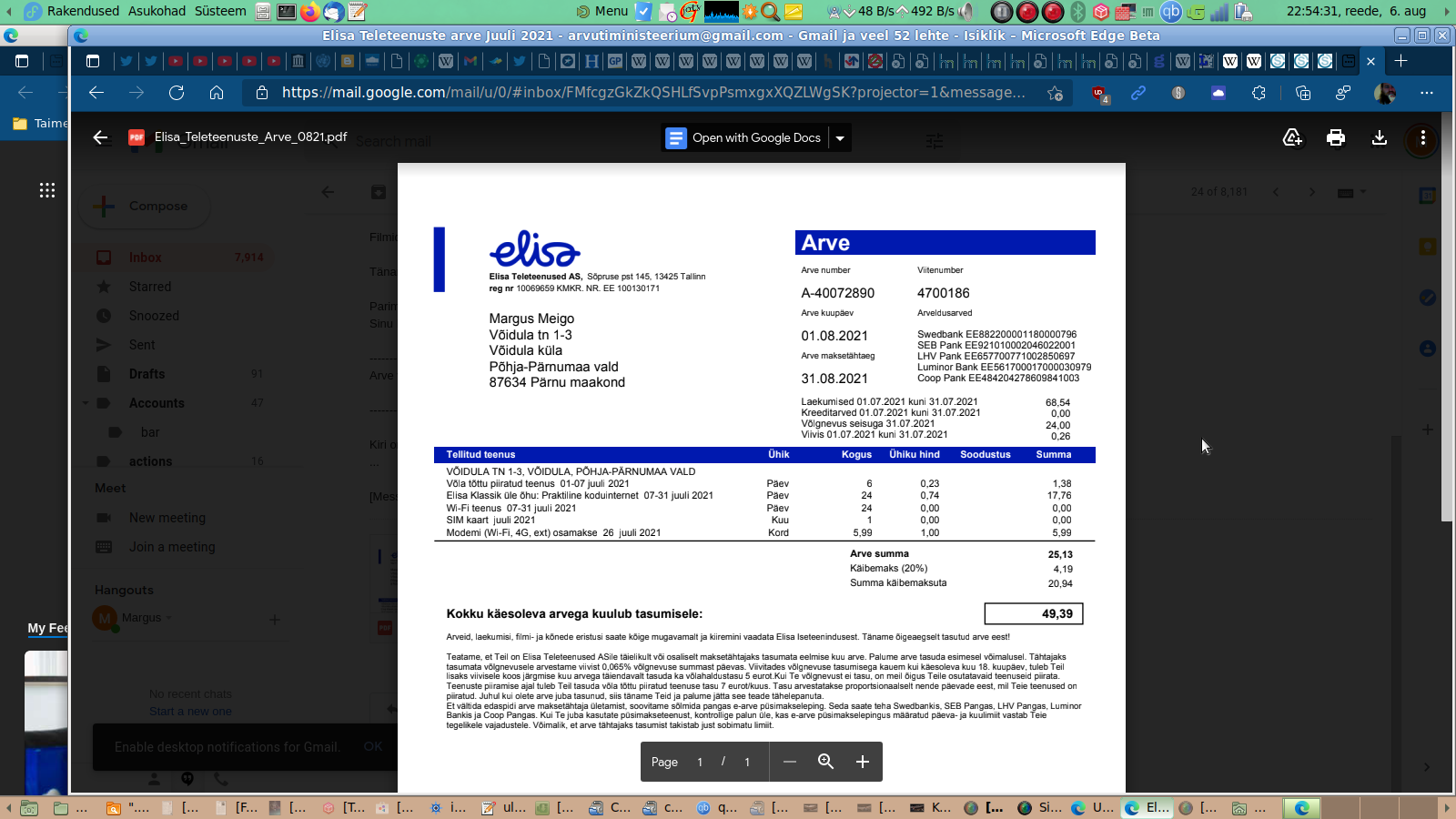Screen dimensions: 1456x819
Task: Click the speaker volume icon in panel
Action: pyautogui.click(x=966, y=12)
